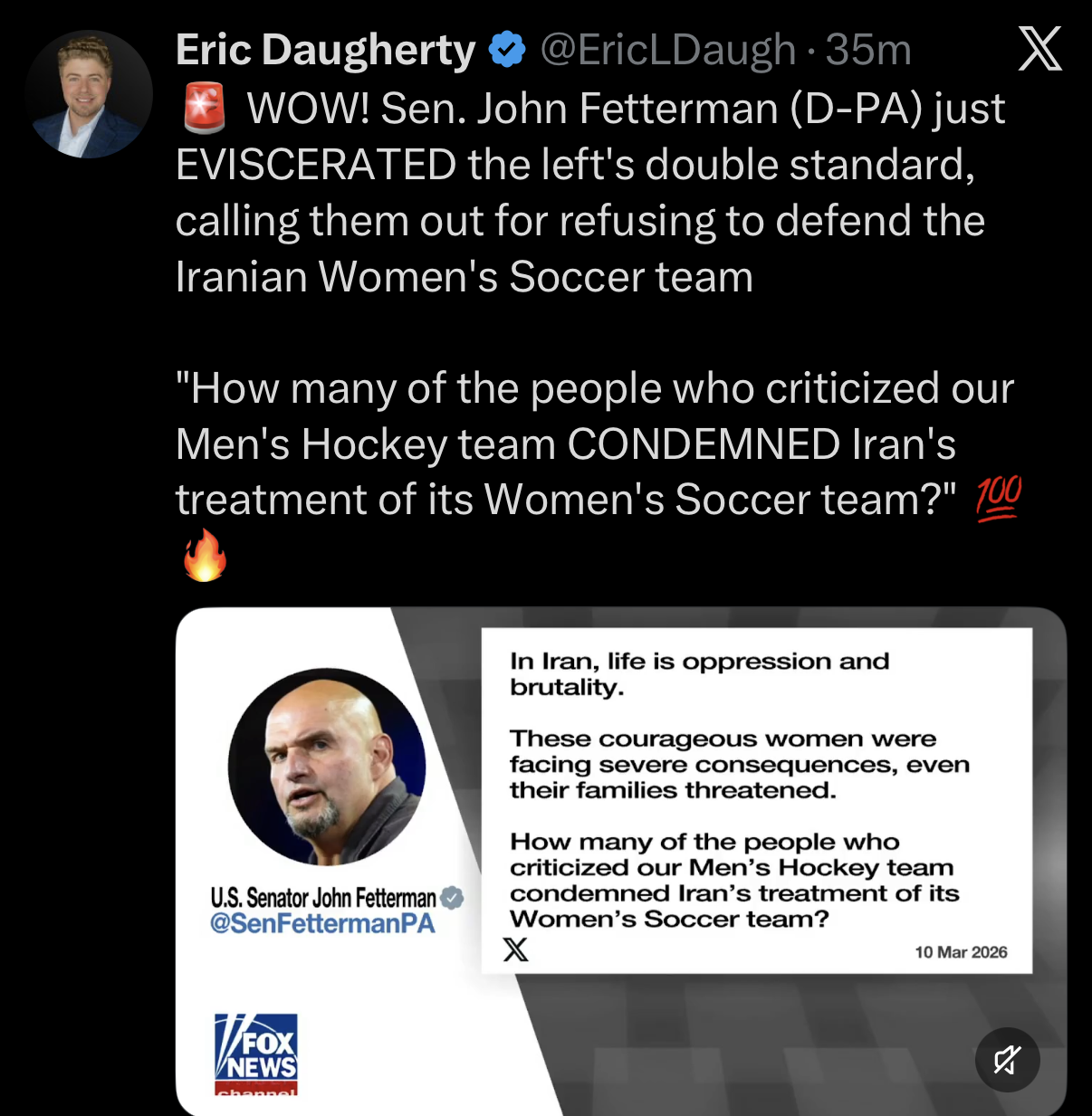
Task: Click the @SenFettermanPA handle in the video
Action: [322, 923]
